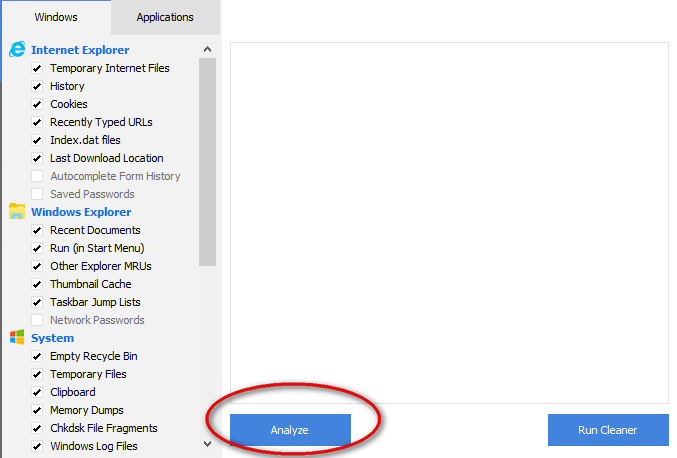Uncheck Windows Log Files checkbox
This screenshot has width=677, height=458.
coord(37,446)
